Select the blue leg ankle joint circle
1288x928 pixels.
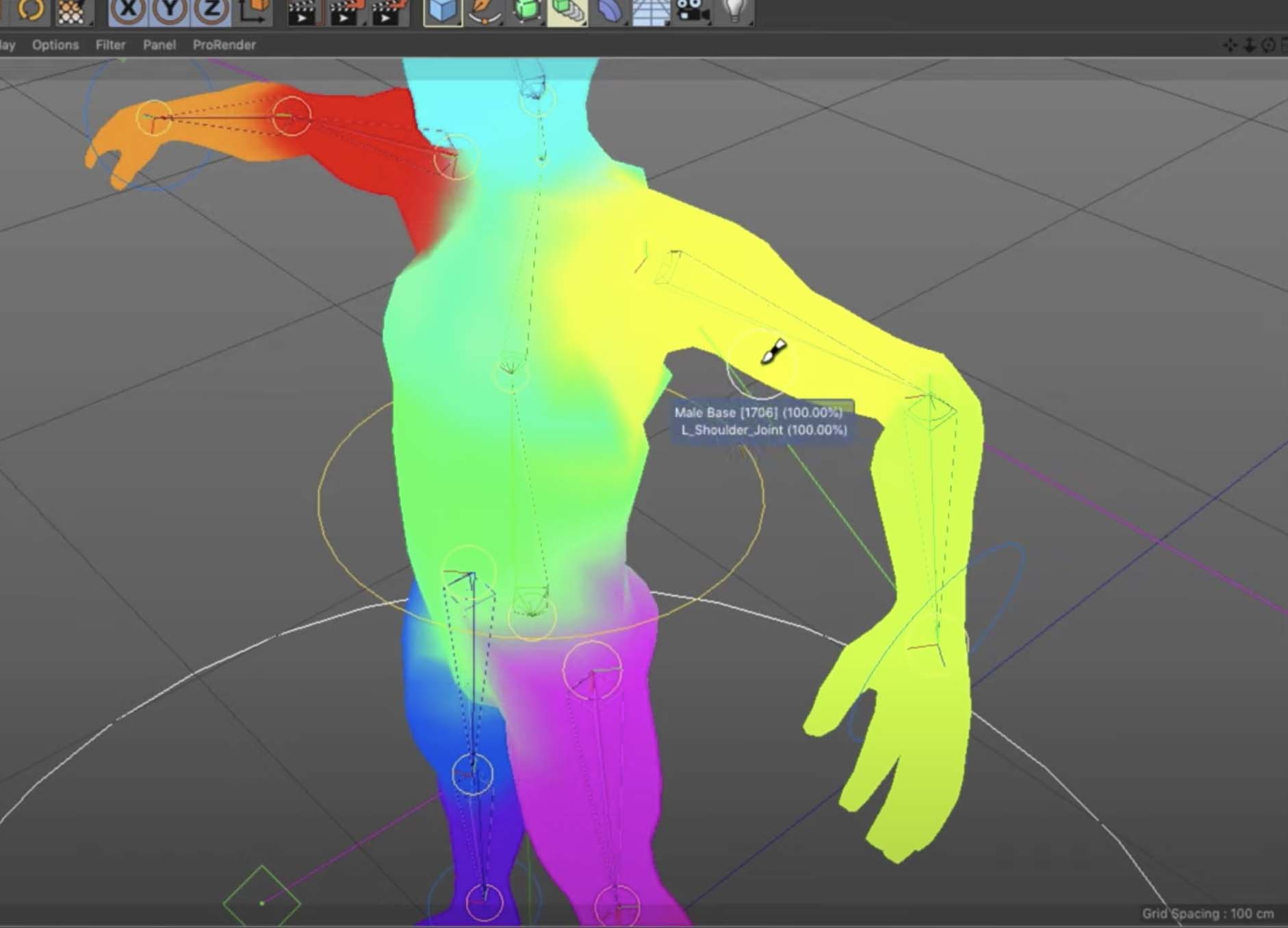tap(484, 902)
